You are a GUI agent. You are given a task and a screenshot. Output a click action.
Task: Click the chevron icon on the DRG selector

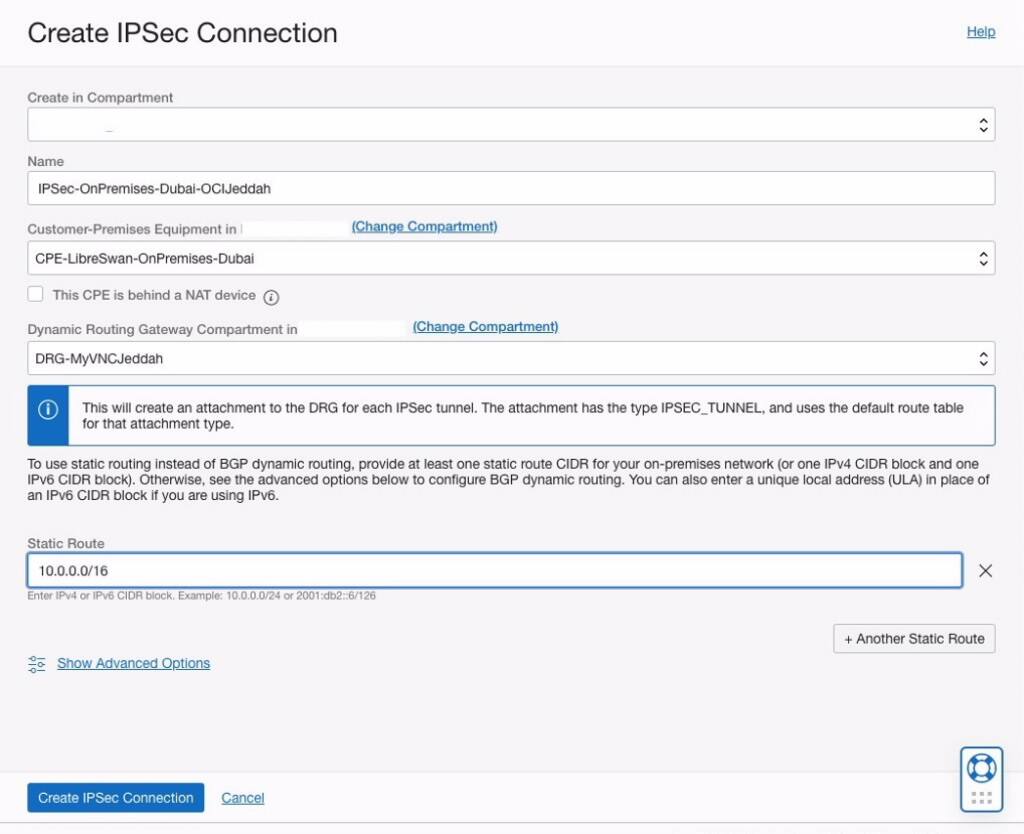pos(984,357)
